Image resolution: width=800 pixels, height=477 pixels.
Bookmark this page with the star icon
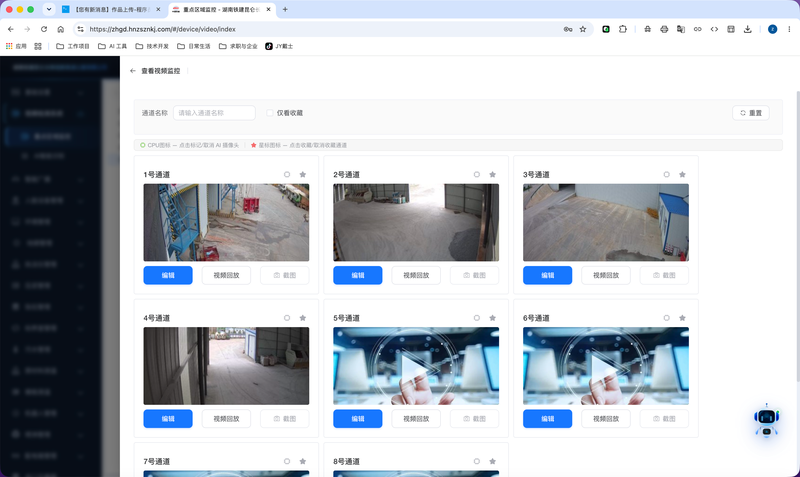coord(583,29)
